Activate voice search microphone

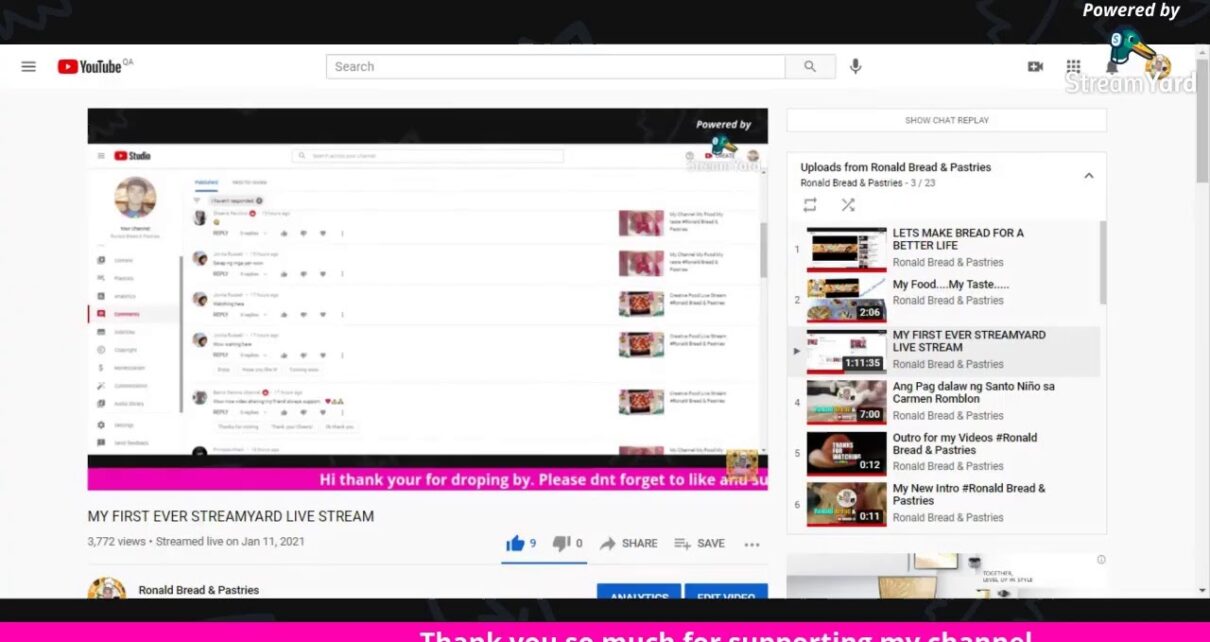(855, 67)
